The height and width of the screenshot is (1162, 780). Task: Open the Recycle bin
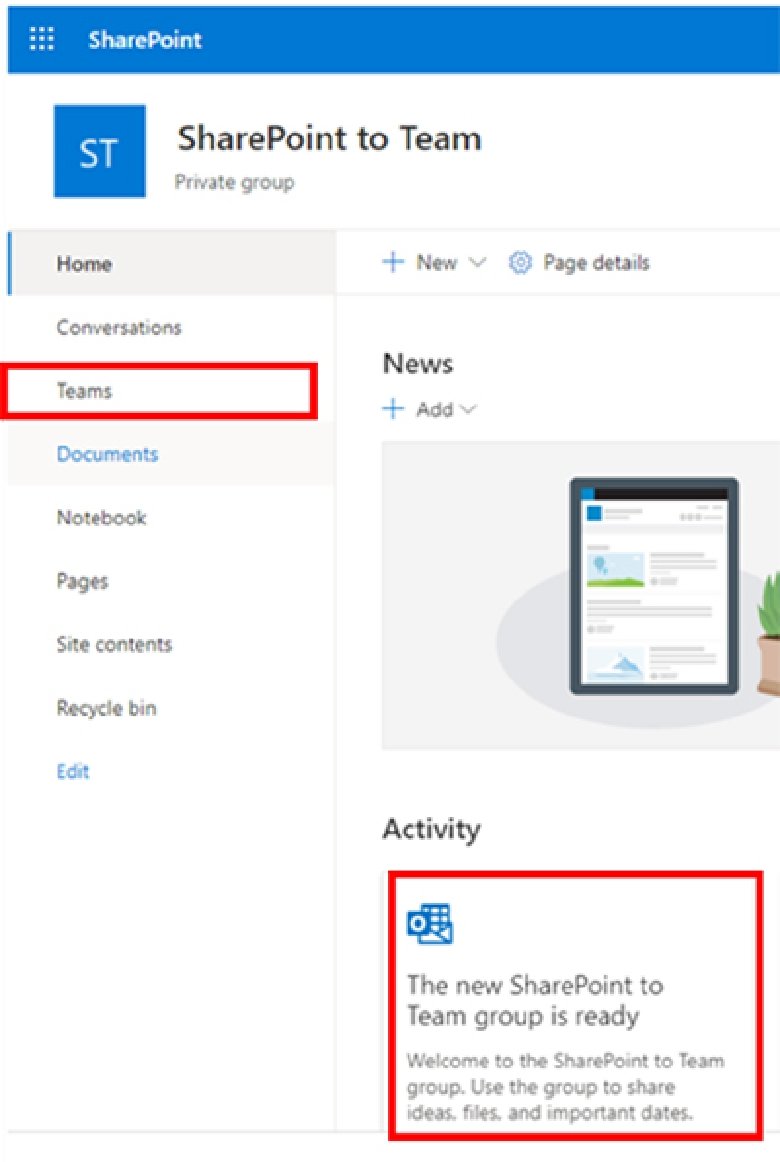coord(106,708)
